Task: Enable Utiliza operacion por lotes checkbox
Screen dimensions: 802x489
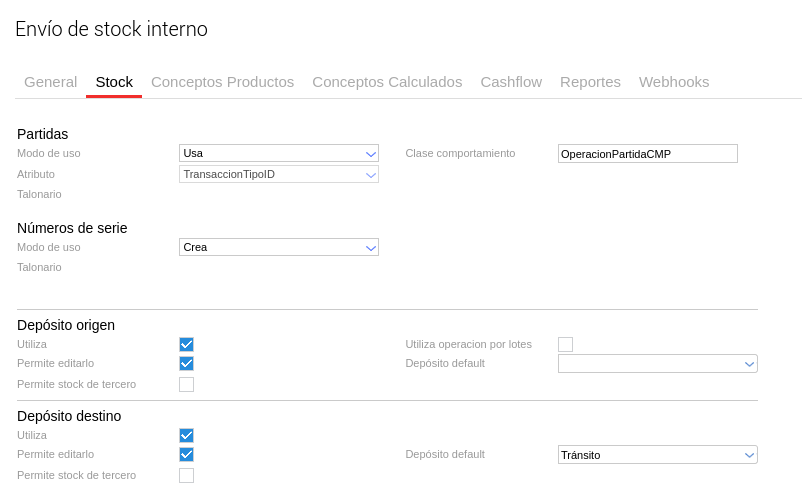Action: (x=565, y=344)
